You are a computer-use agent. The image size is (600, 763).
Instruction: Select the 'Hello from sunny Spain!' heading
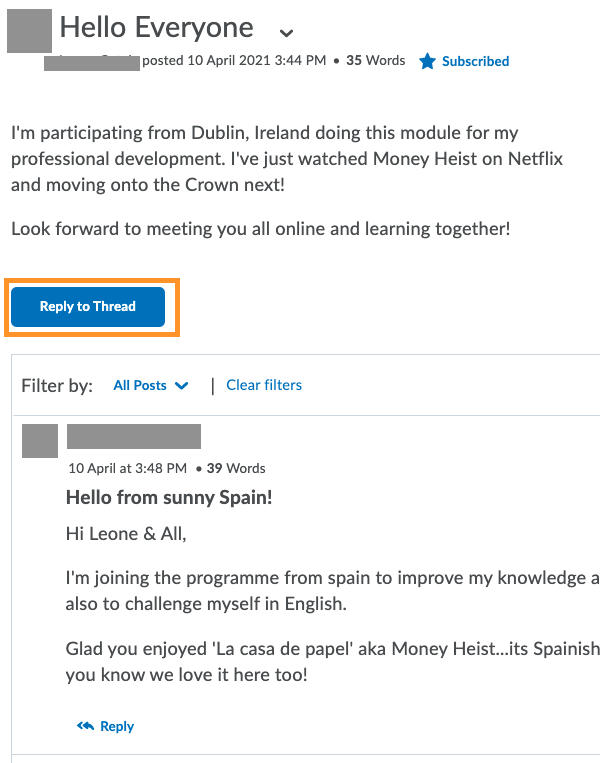169,497
